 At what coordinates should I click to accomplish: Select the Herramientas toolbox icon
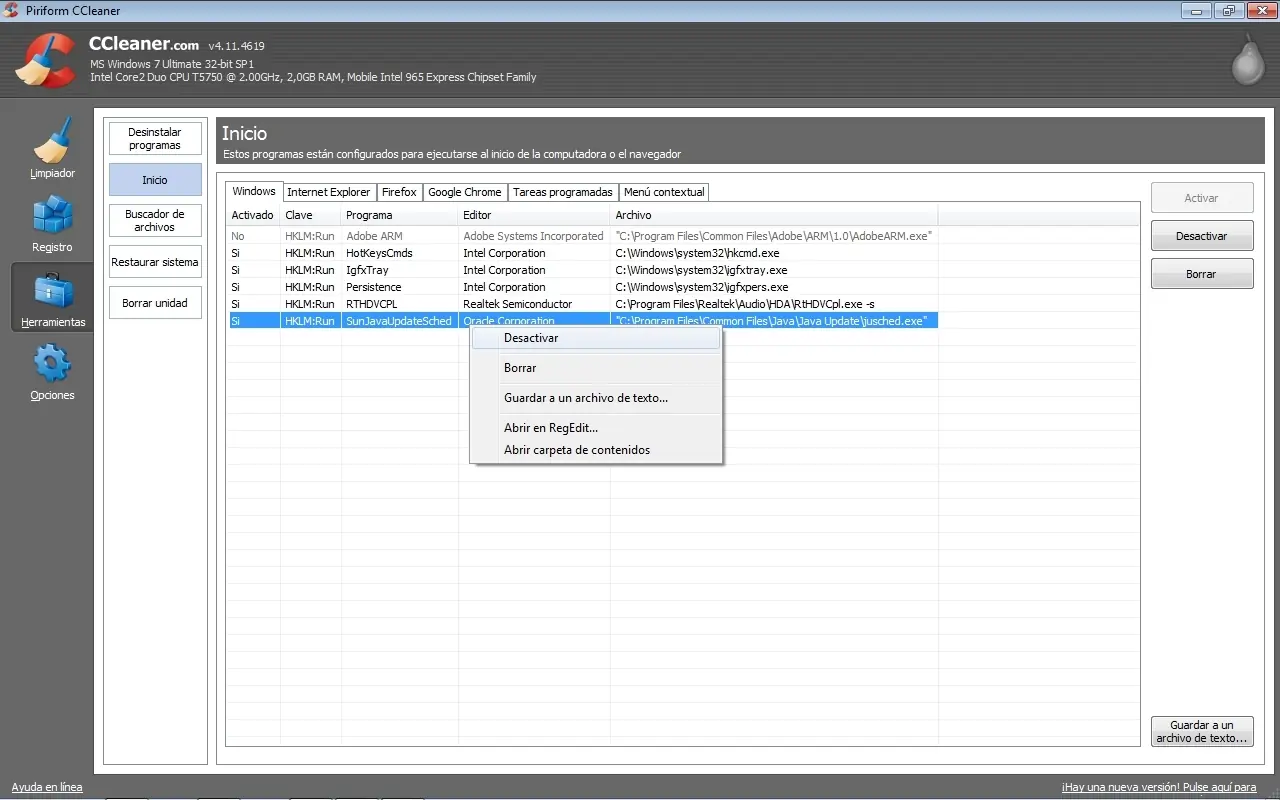click(x=52, y=298)
